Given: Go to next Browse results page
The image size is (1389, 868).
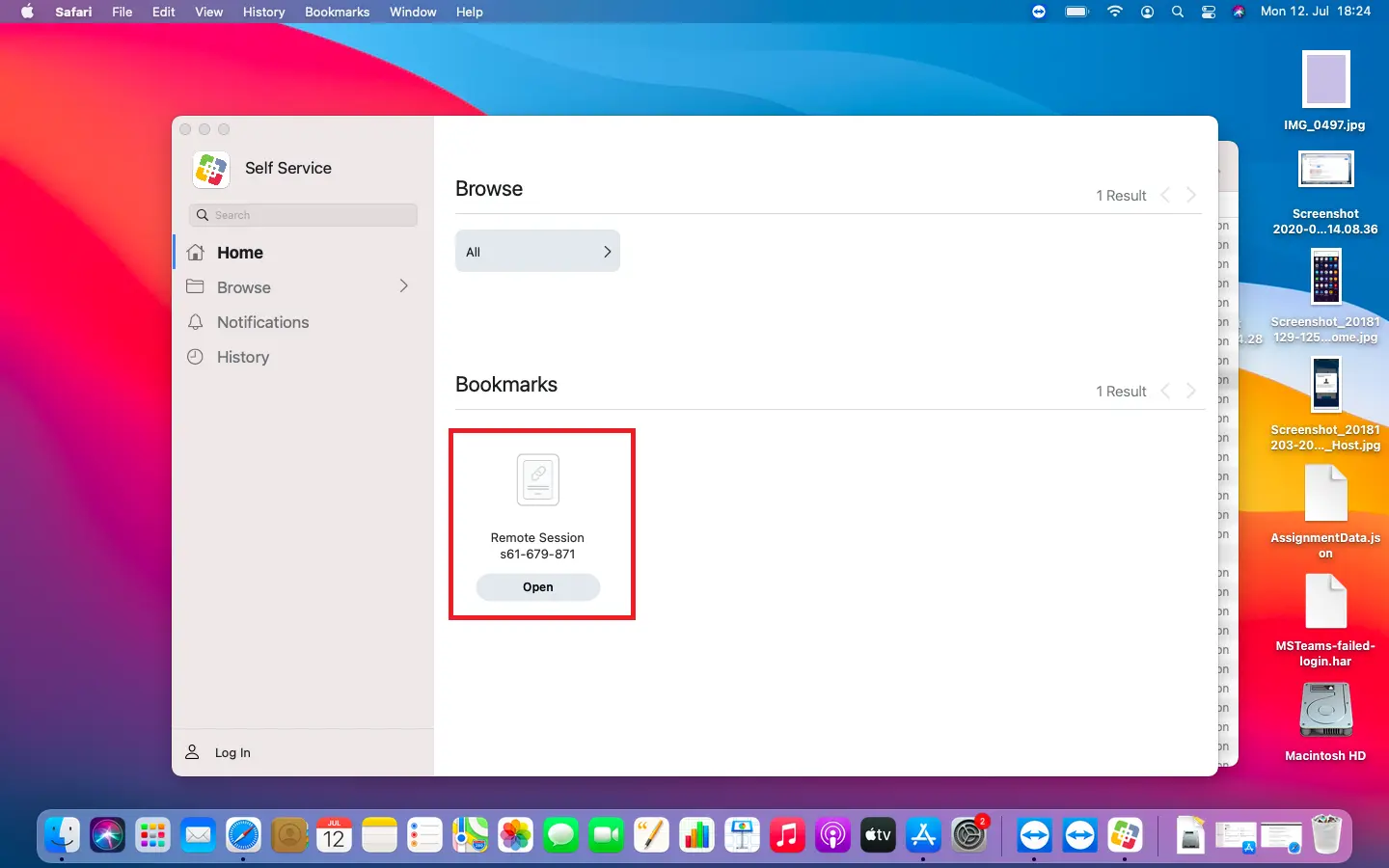Looking at the screenshot, I should [1191, 195].
